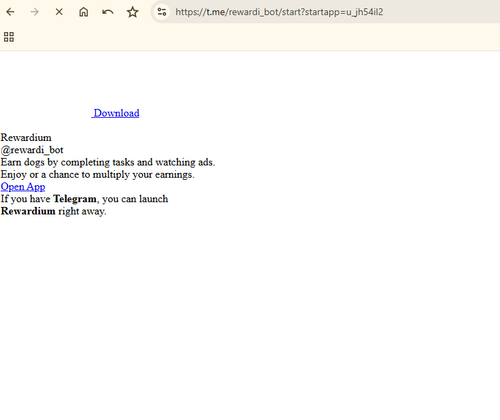Image resolution: width=500 pixels, height=420 pixels.
Task: Focus the address bar URL
Action: pos(279,12)
